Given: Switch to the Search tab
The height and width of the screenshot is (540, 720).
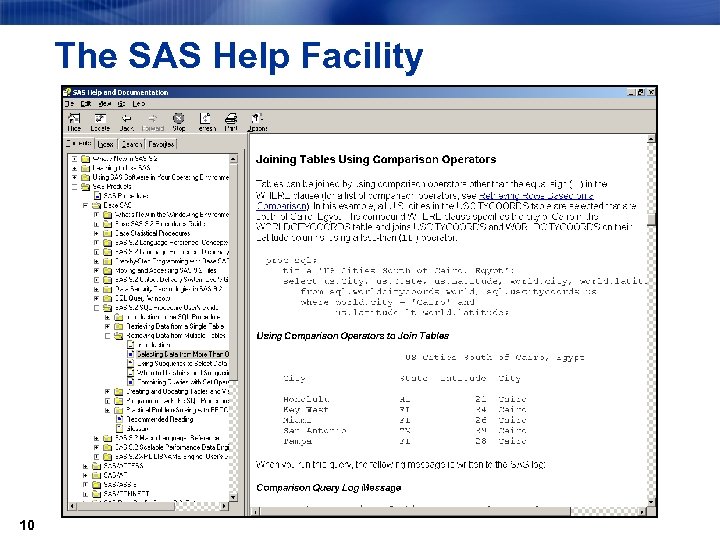Looking at the screenshot, I should tap(131, 144).
